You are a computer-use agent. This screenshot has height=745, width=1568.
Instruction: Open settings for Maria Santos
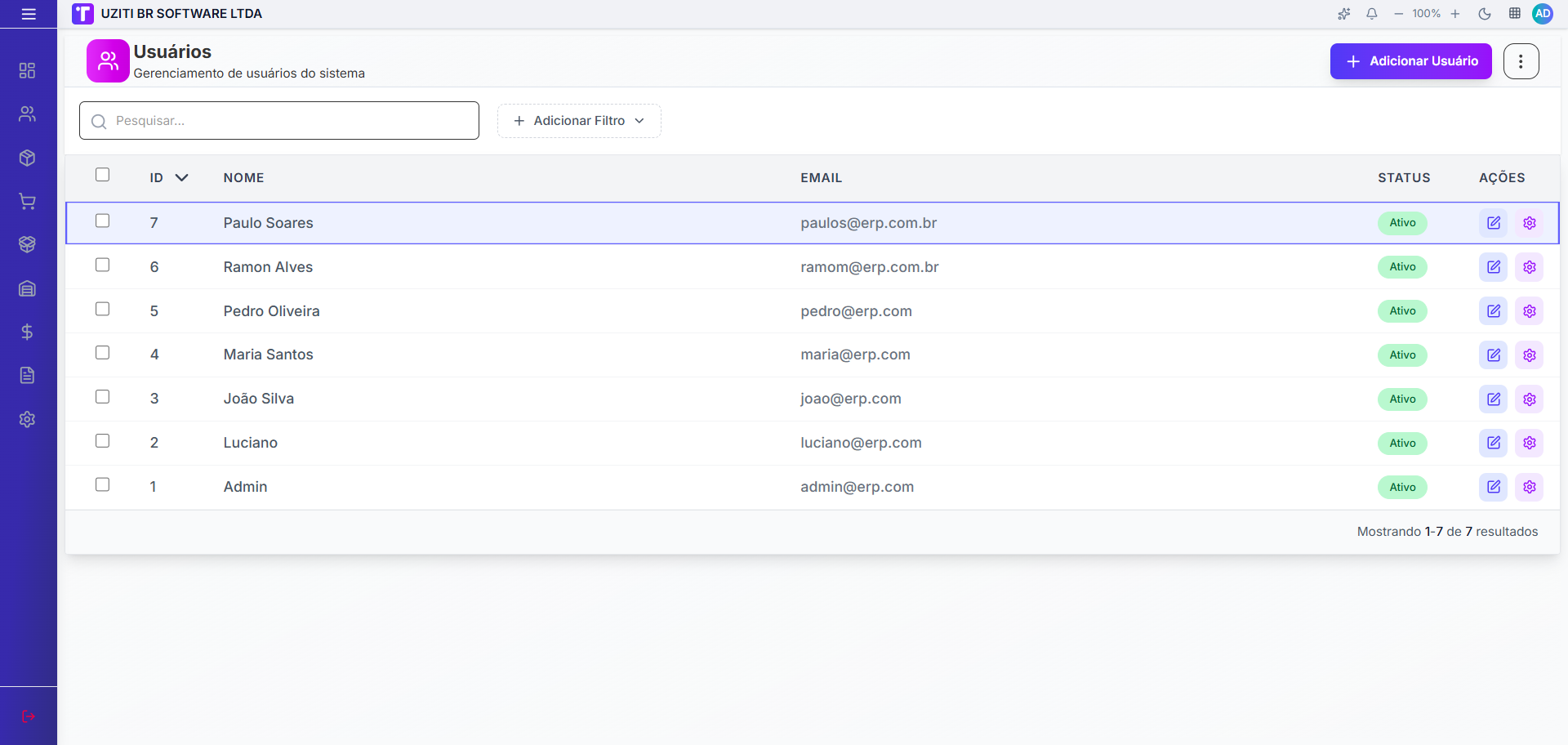(x=1530, y=355)
